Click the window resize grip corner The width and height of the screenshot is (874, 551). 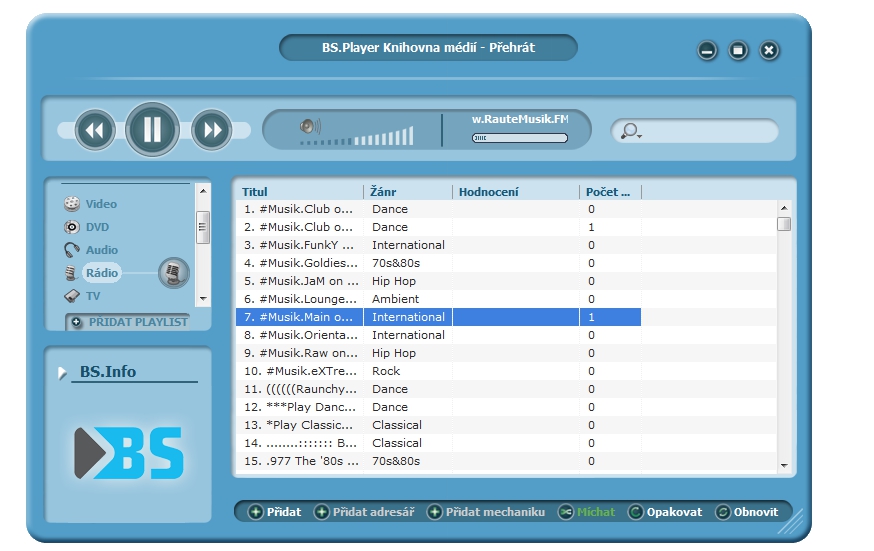click(x=792, y=522)
